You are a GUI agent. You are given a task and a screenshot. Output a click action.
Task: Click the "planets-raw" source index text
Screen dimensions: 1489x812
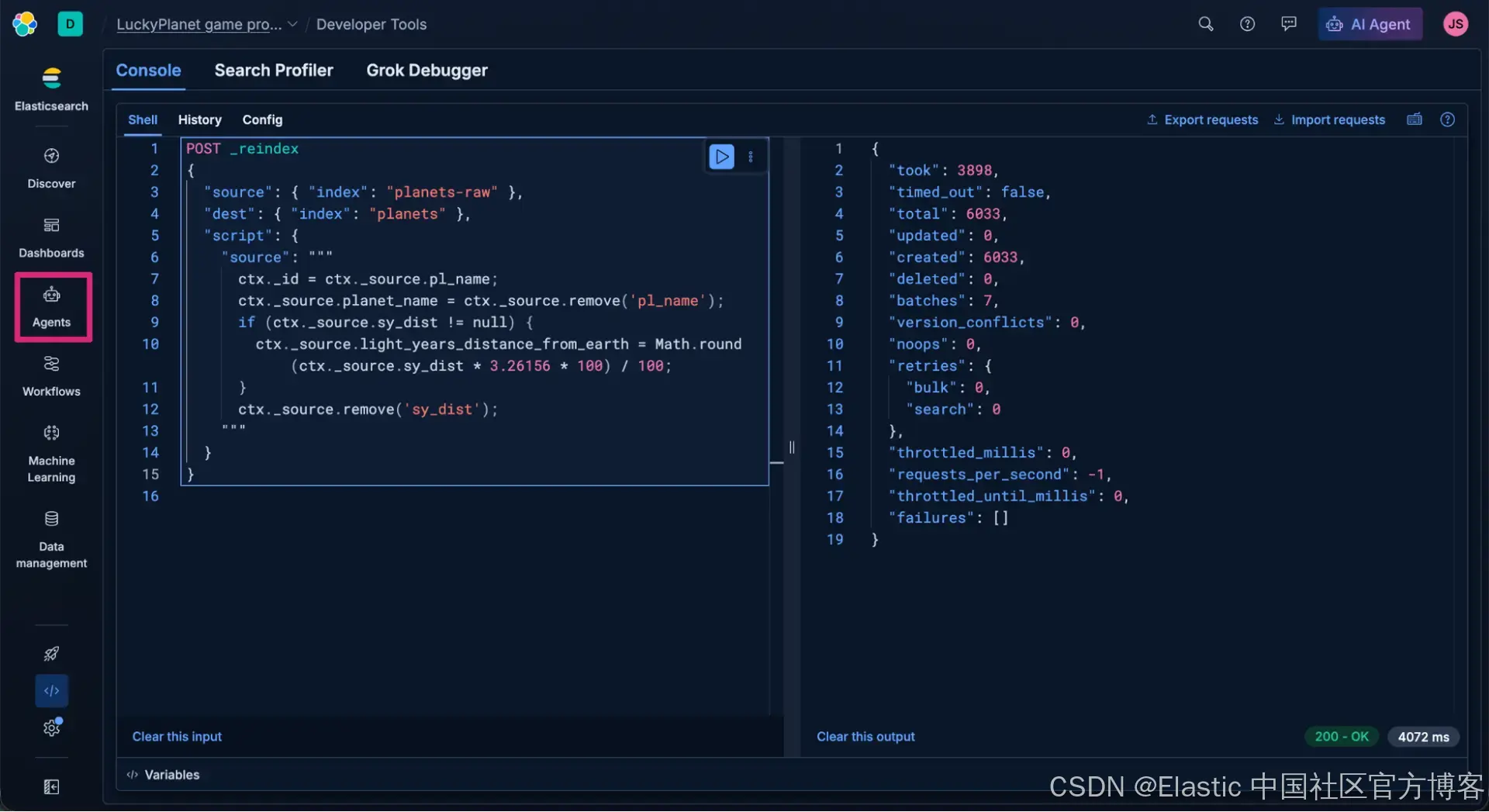441,192
